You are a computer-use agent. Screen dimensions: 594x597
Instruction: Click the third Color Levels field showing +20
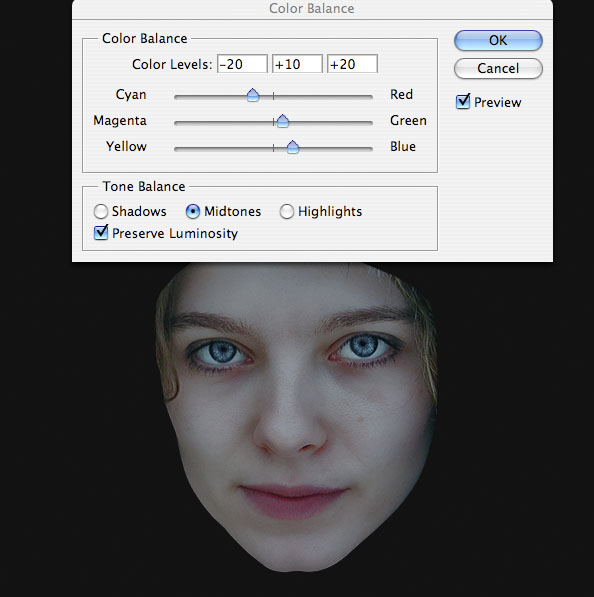click(x=353, y=64)
